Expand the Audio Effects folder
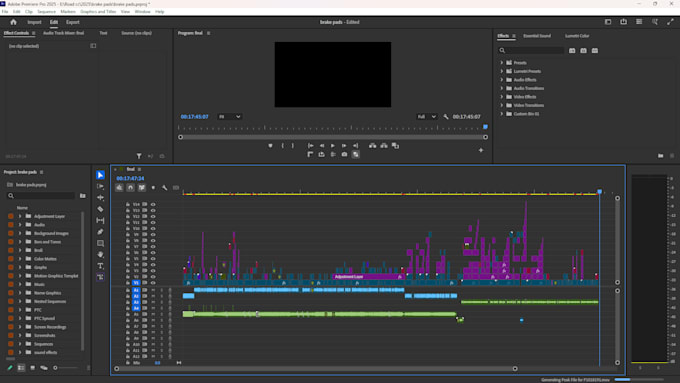Screen dimensions: 680x383 pyautogui.click(x=502, y=80)
